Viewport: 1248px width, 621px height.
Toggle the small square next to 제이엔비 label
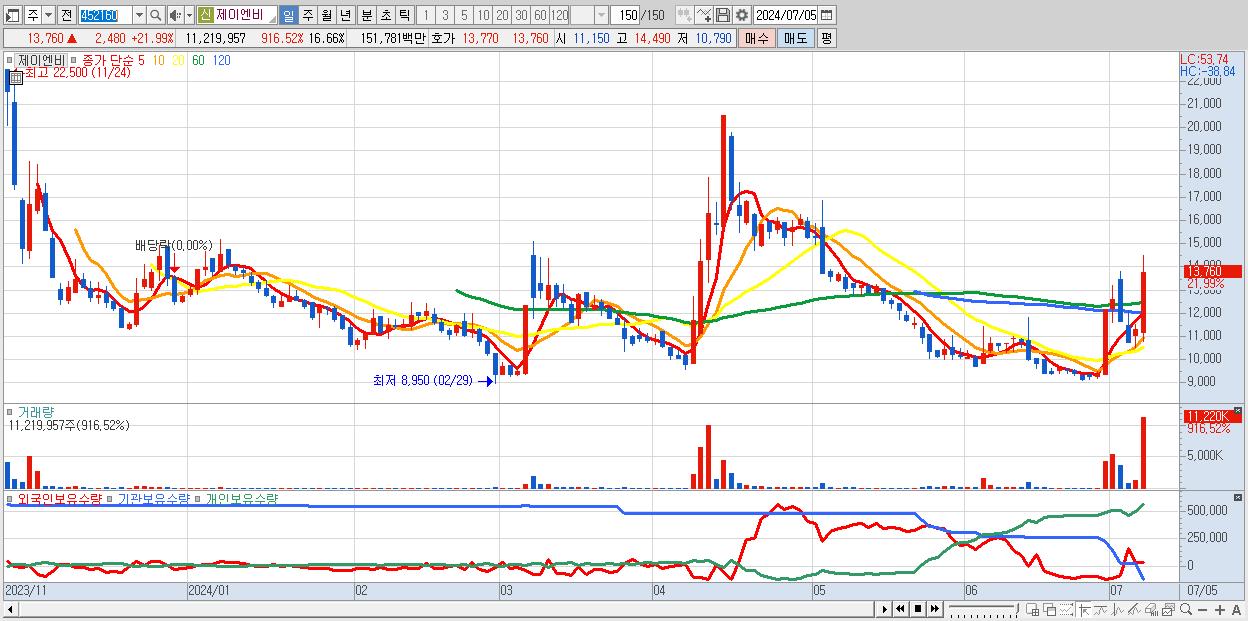coord(9,60)
